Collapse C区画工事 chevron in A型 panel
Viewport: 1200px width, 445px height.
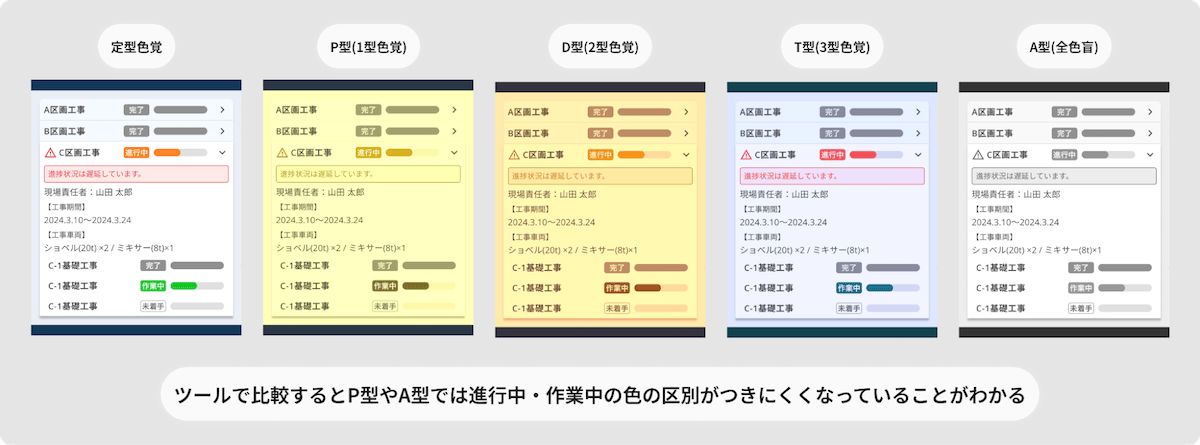point(1150,154)
